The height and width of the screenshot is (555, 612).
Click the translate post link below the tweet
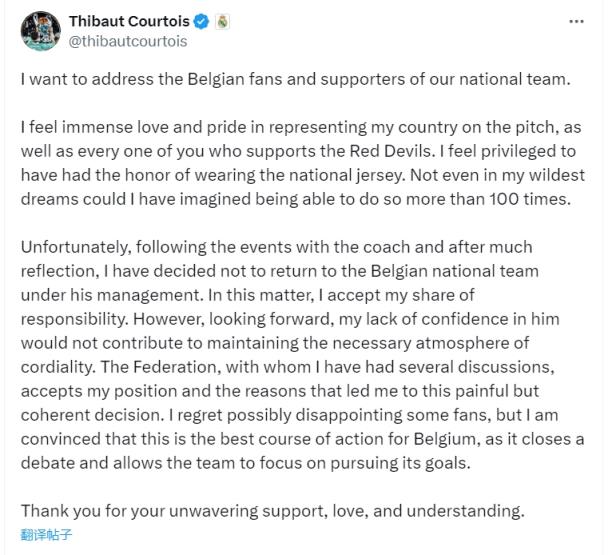tap(47, 535)
